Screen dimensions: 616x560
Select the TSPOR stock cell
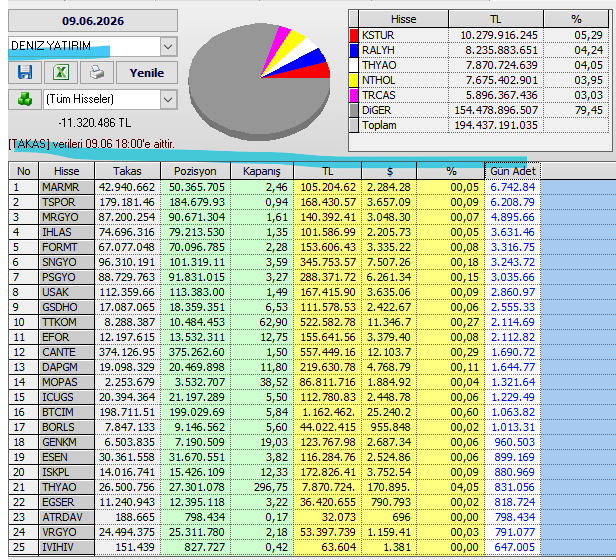click(67, 202)
